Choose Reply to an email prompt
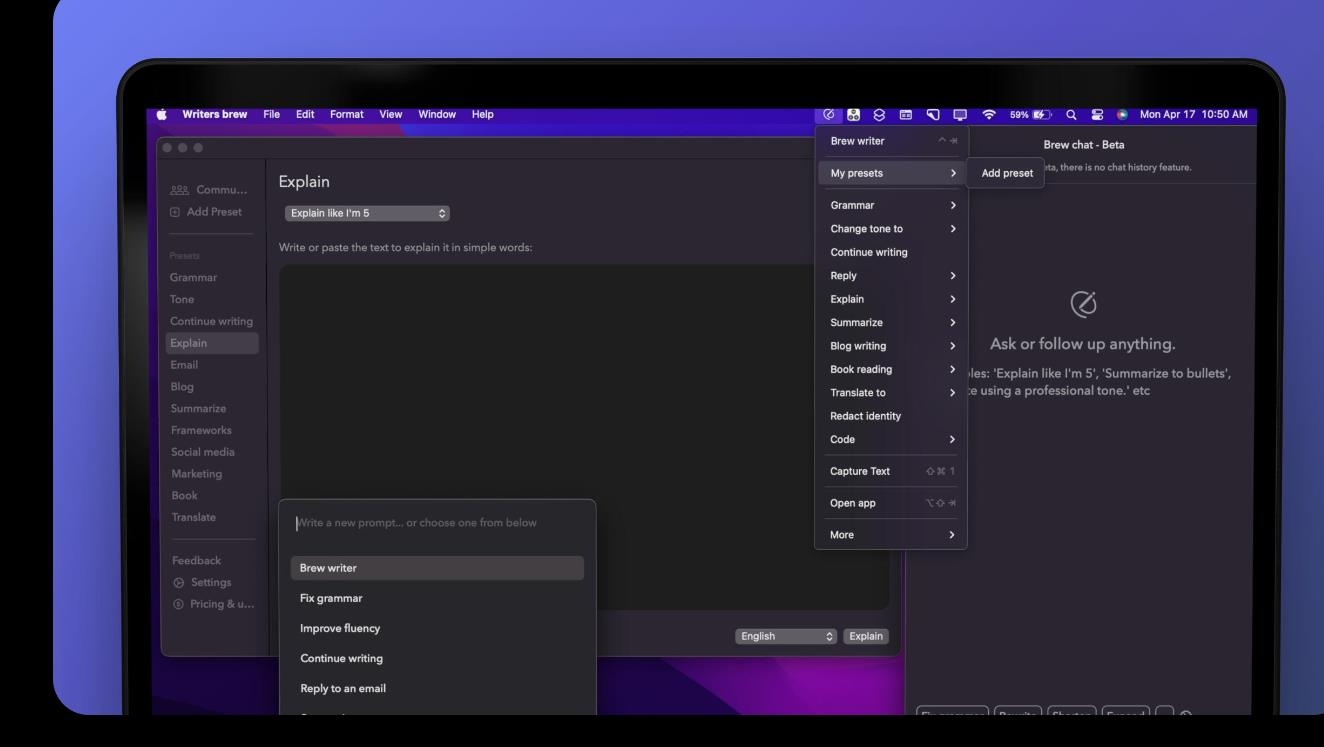The width and height of the screenshot is (1324, 747). point(437,688)
